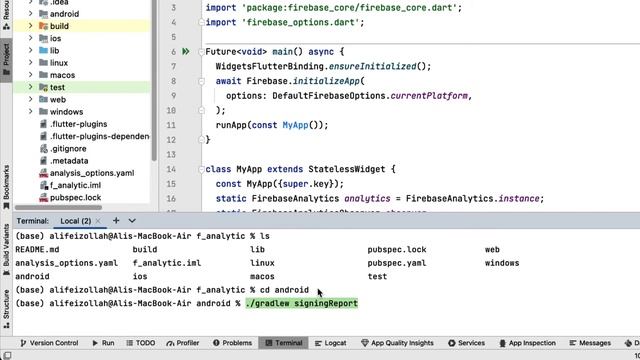Open the Build Variants side panel
Viewport: 640px width, 360px height.
(6, 250)
